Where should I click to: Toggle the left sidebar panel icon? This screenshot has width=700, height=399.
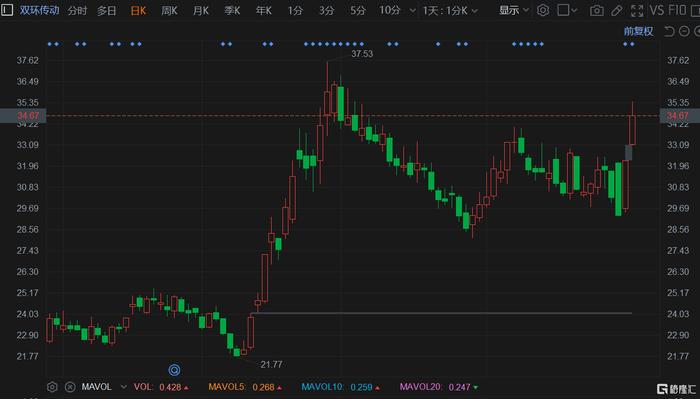(x=7, y=10)
